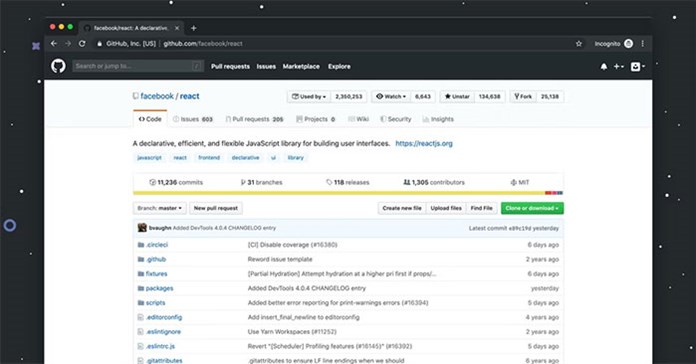Image resolution: width=696 pixels, height=364 pixels.
Task: Open a new browser tab with plus
Action: tap(194, 28)
